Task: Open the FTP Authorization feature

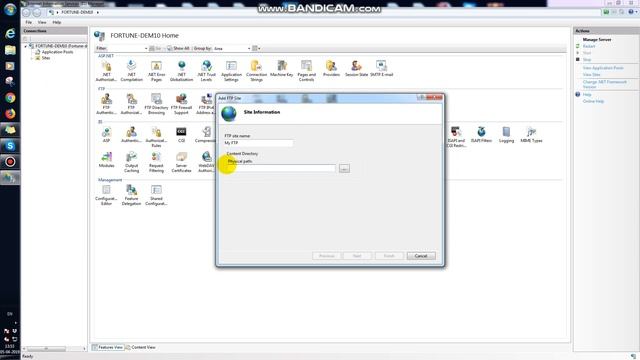Action: click(x=131, y=104)
